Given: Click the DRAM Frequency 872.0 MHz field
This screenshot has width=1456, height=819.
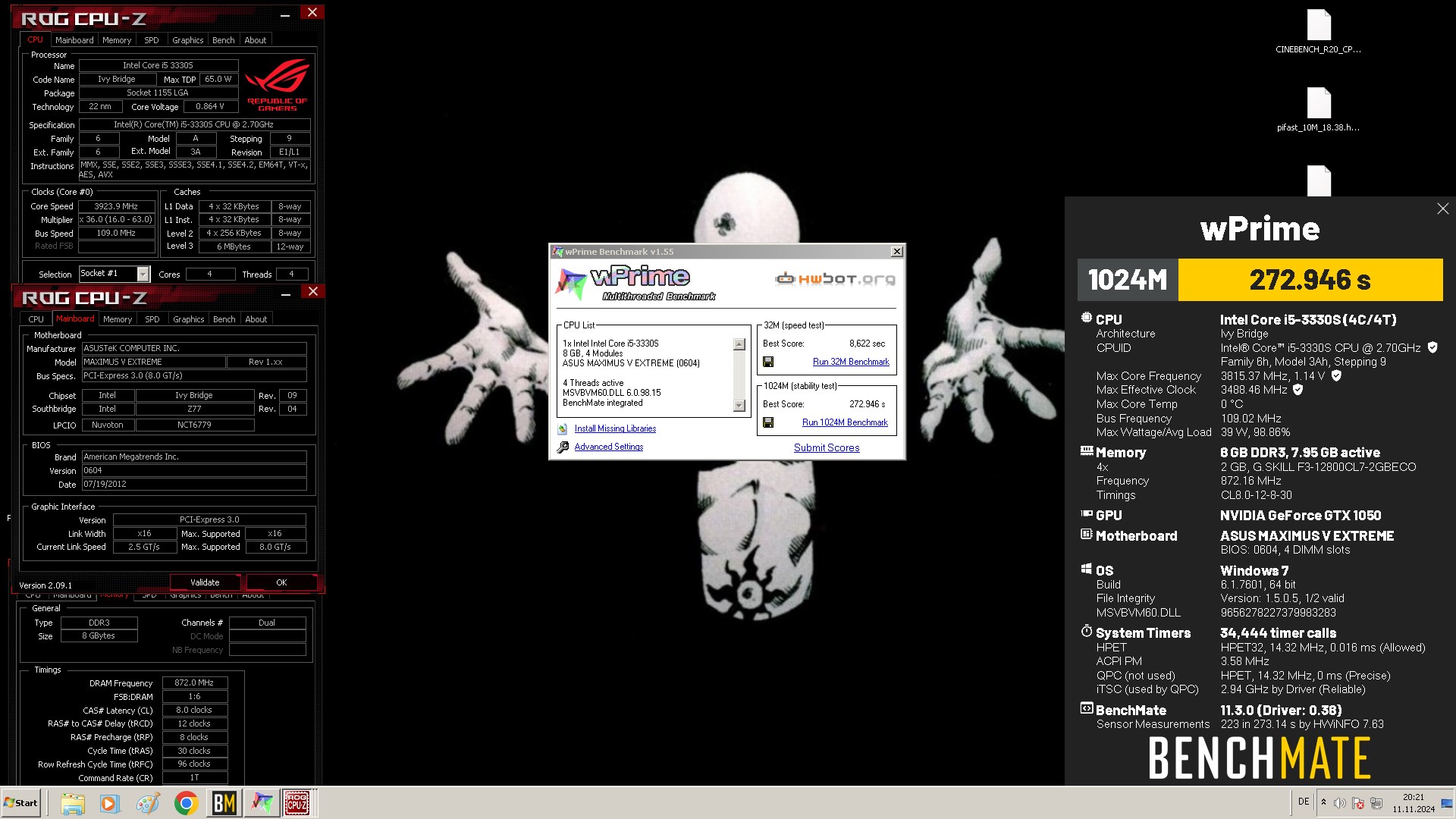Looking at the screenshot, I should [x=194, y=682].
